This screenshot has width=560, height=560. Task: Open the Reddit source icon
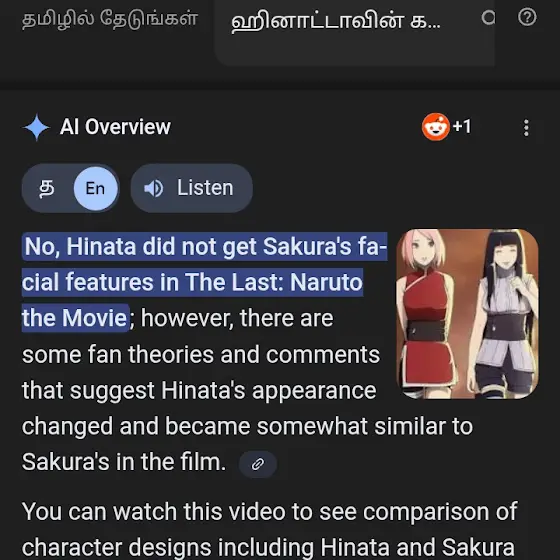coord(435,127)
